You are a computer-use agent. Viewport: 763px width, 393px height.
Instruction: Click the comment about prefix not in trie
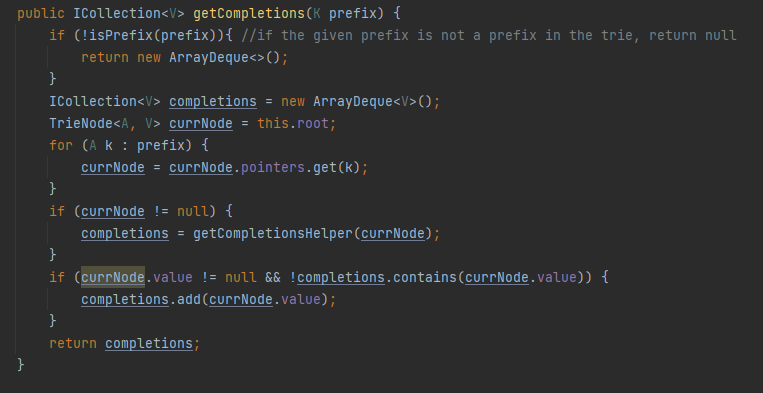click(489, 36)
